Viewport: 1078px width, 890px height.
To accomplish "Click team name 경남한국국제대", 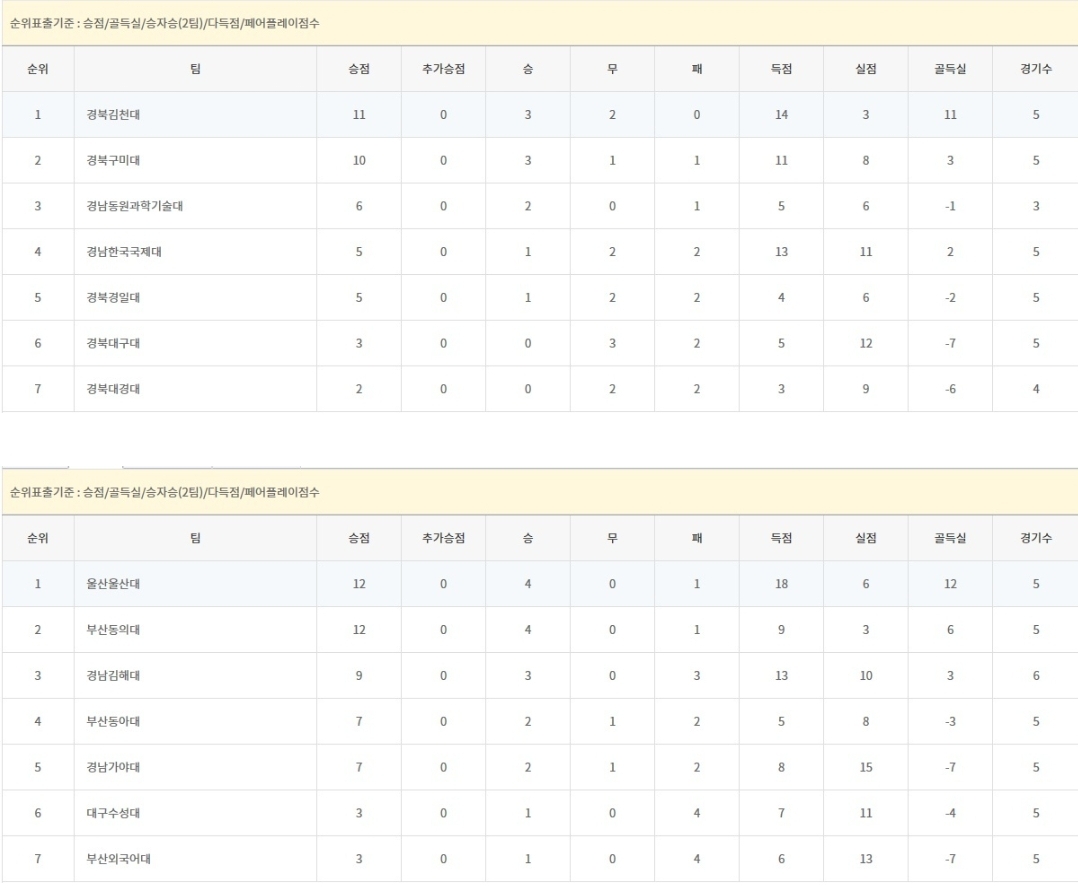I will click(124, 252).
